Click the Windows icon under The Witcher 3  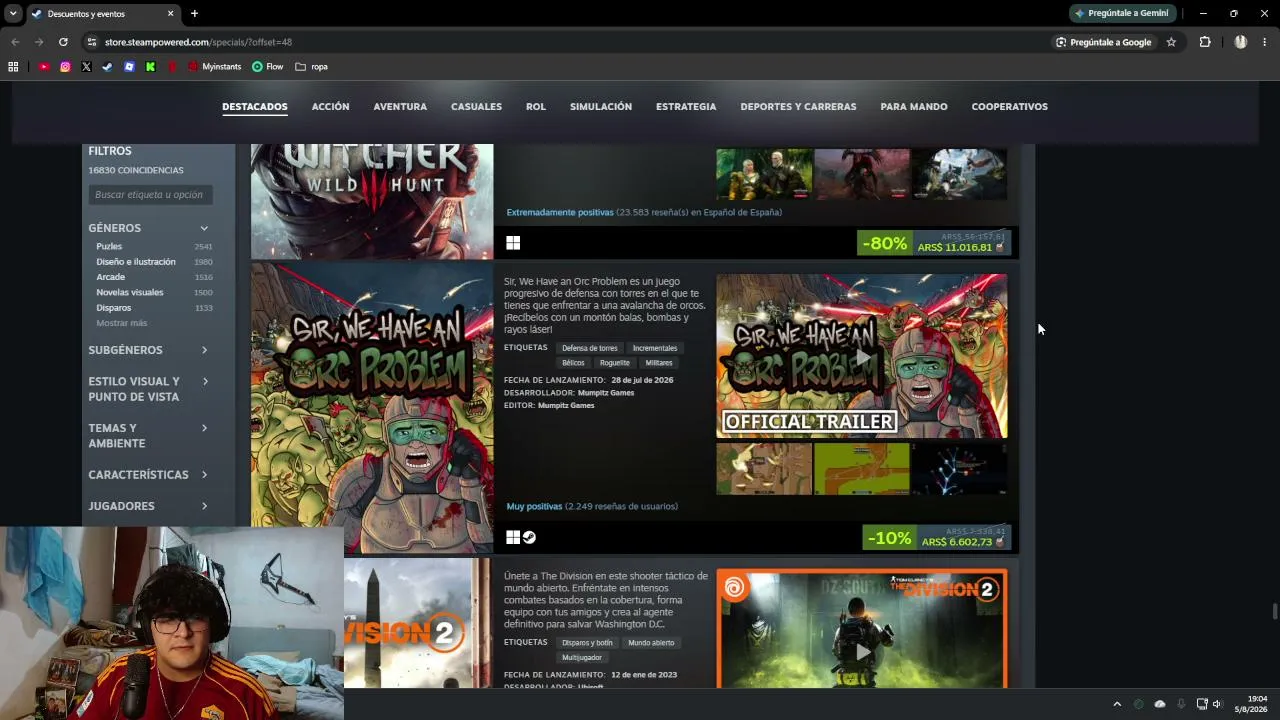pyautogui.click(x=513, y=243)
